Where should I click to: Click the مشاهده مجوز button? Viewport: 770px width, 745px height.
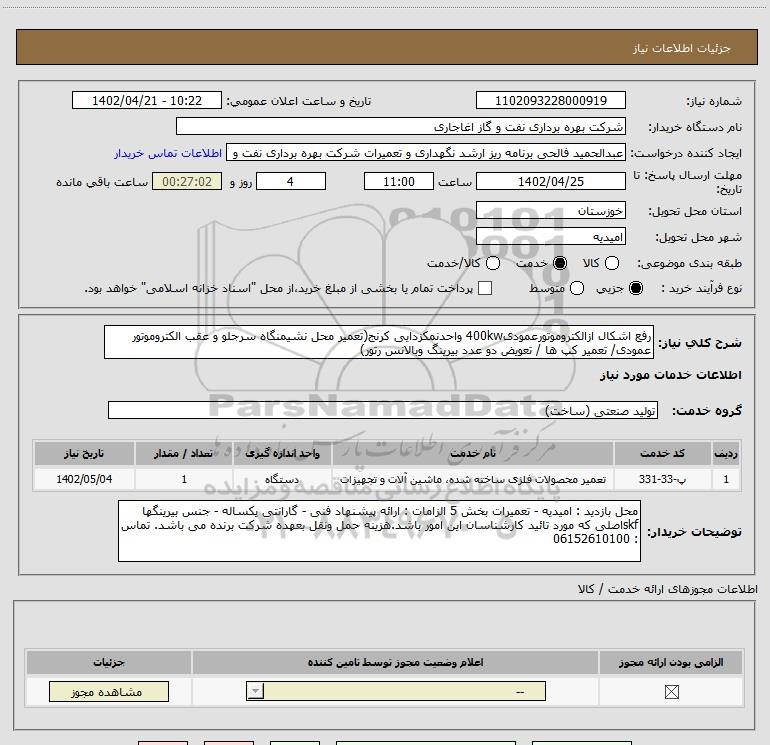pos(109,691)
